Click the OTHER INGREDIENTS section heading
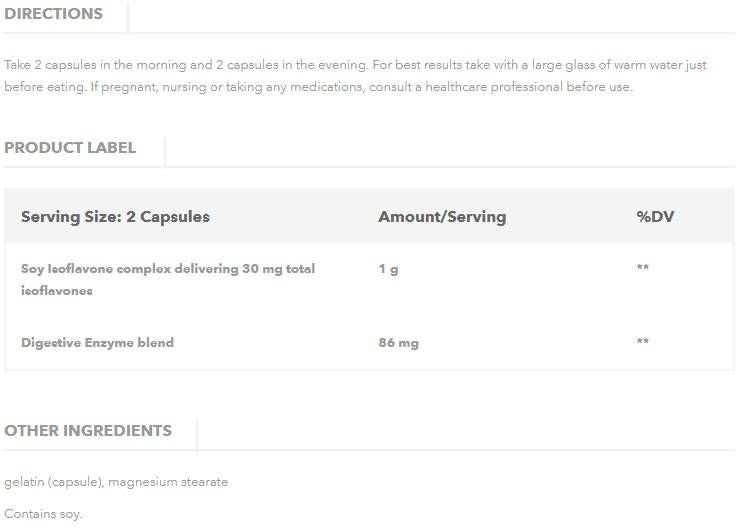The width and height of the screenshot is (747, 530). [x=88, y=431]
